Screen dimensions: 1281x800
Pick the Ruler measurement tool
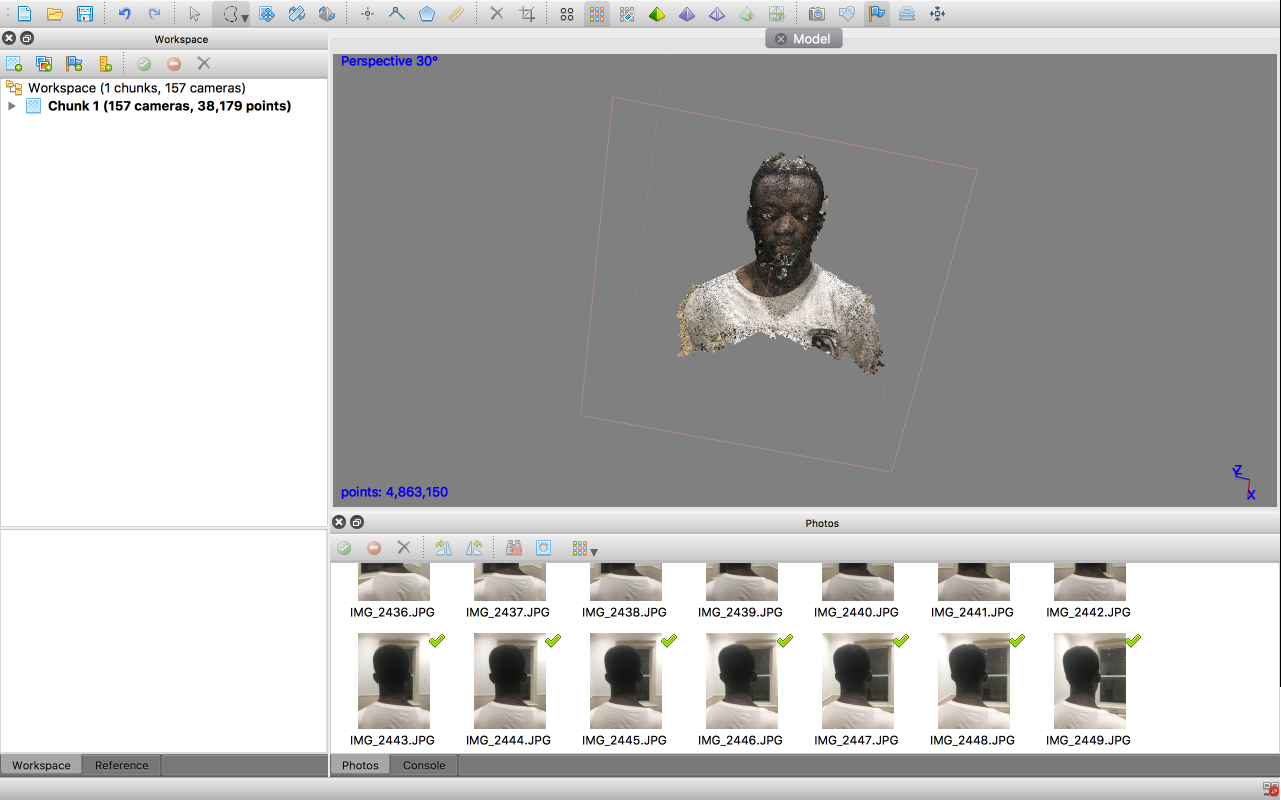(x=456, y=14)
